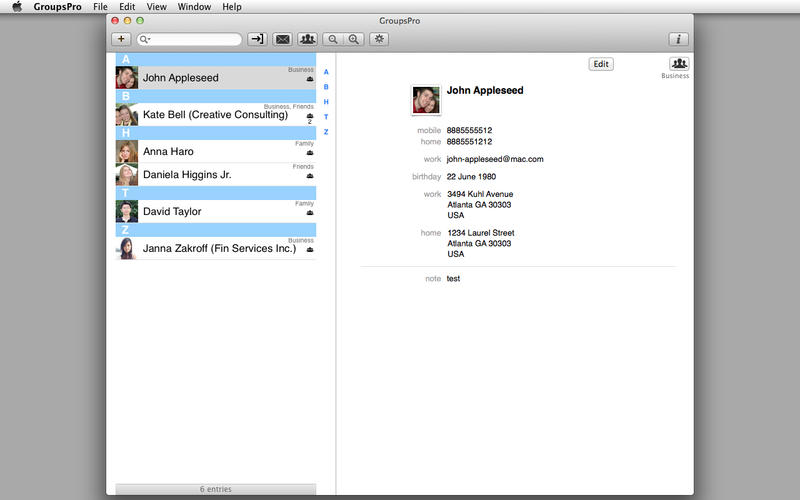Viewport: 800px width, 500px height.
Task: Click the import arrow toolbar icon
Action: click(258, 39)
